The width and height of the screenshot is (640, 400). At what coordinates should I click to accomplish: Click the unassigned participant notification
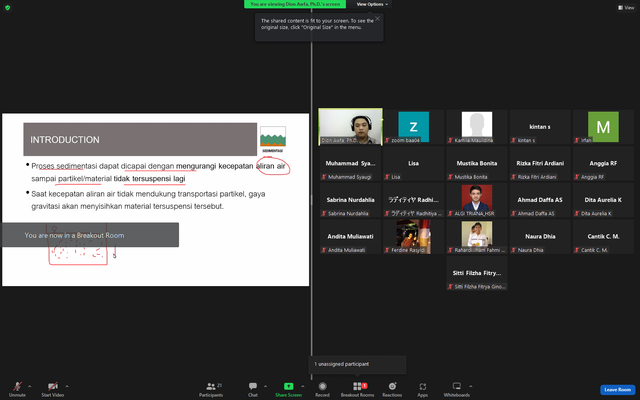click(x=357, y=364)
